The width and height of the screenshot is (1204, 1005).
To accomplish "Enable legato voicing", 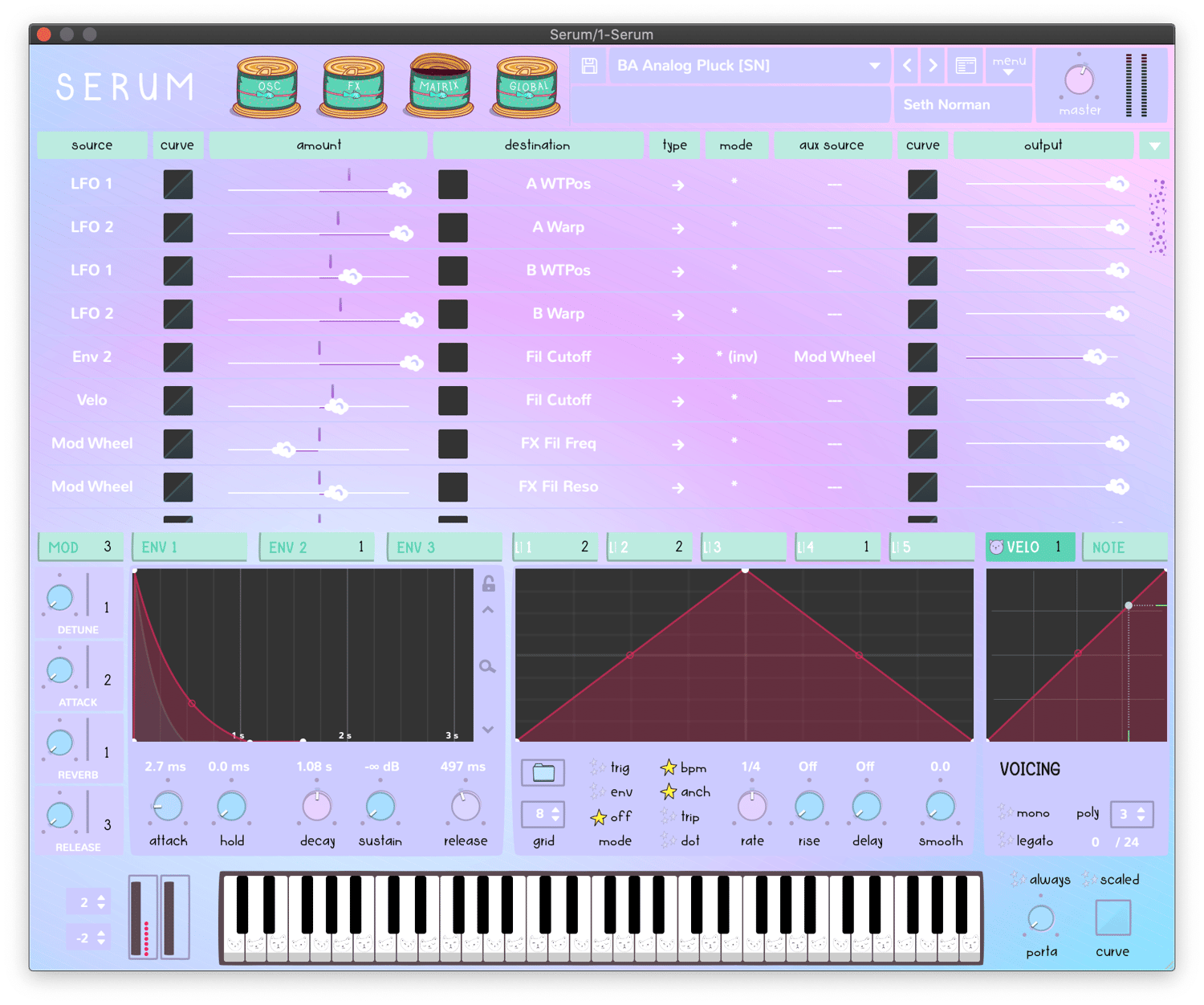I will coord(1025,840).
